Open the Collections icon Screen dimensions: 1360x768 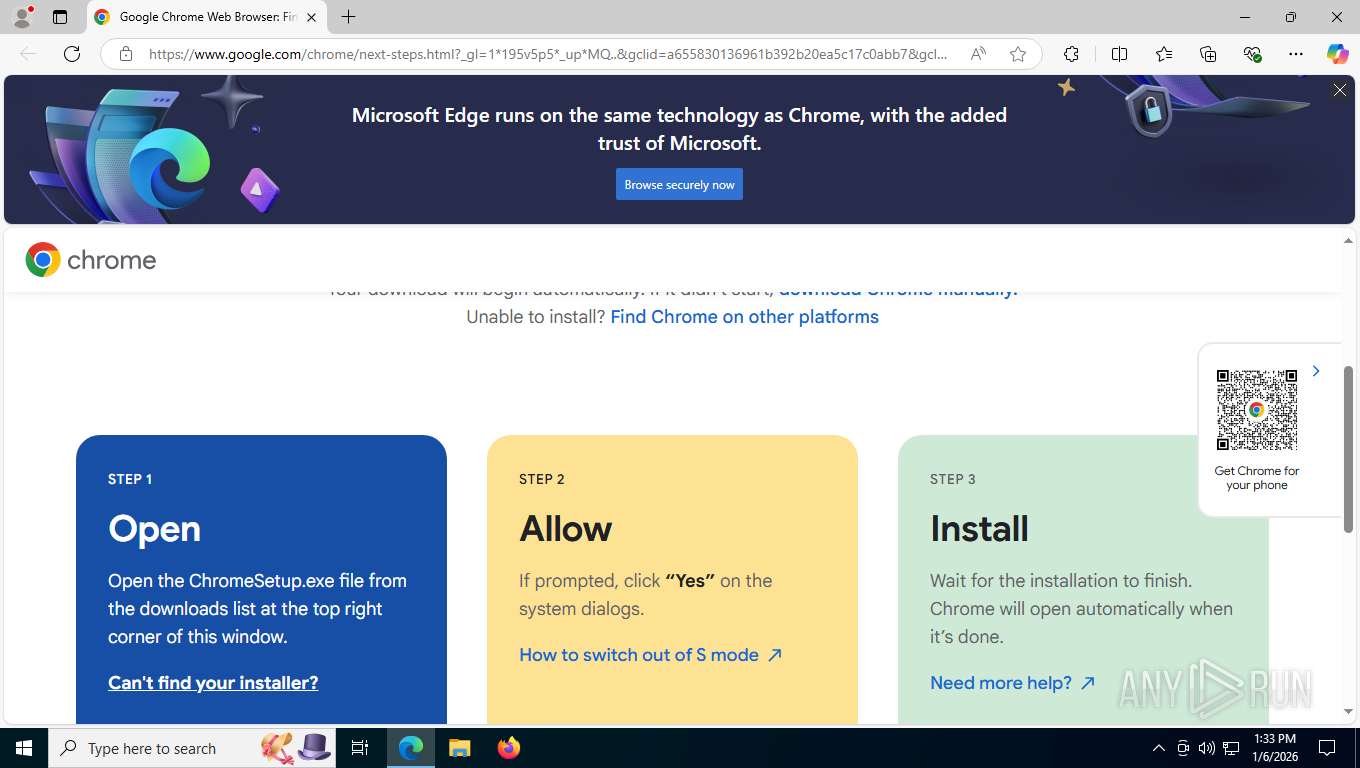(x=1208, y=54)
